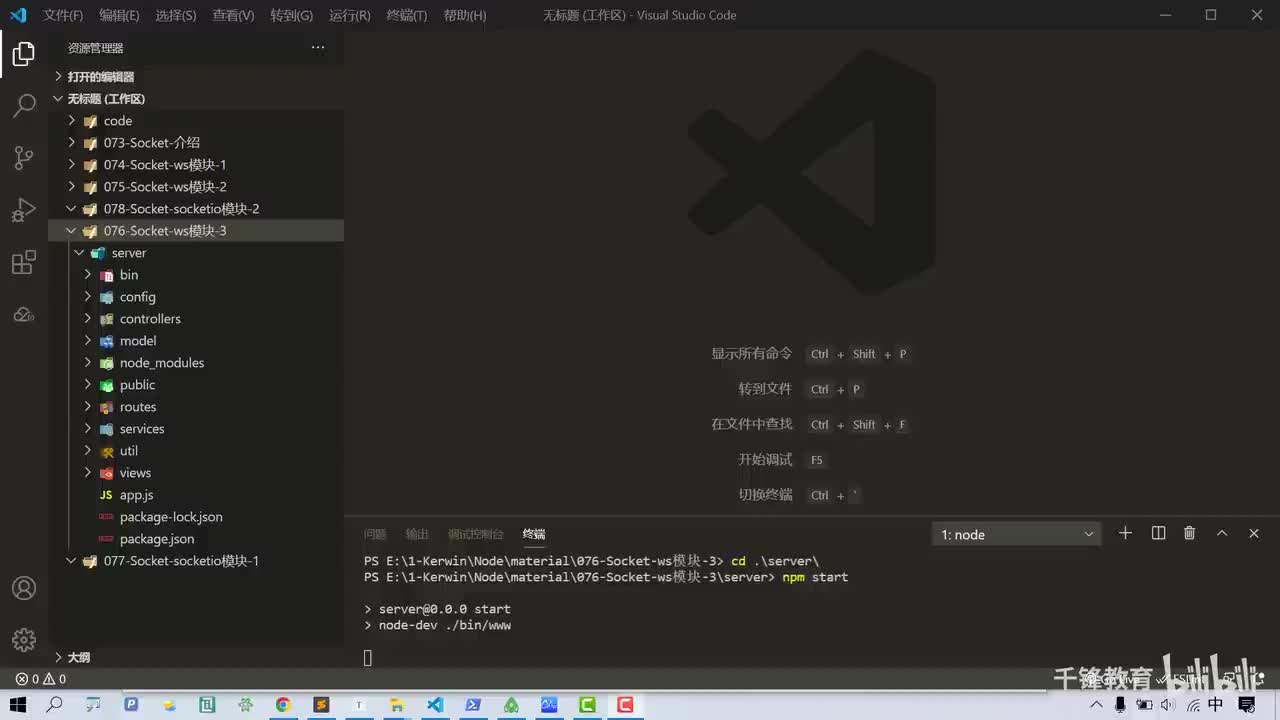The width and height of the screenshot is (1280, 720).
Task: Open the 查看(V) menu
Action: pos(233,15)
